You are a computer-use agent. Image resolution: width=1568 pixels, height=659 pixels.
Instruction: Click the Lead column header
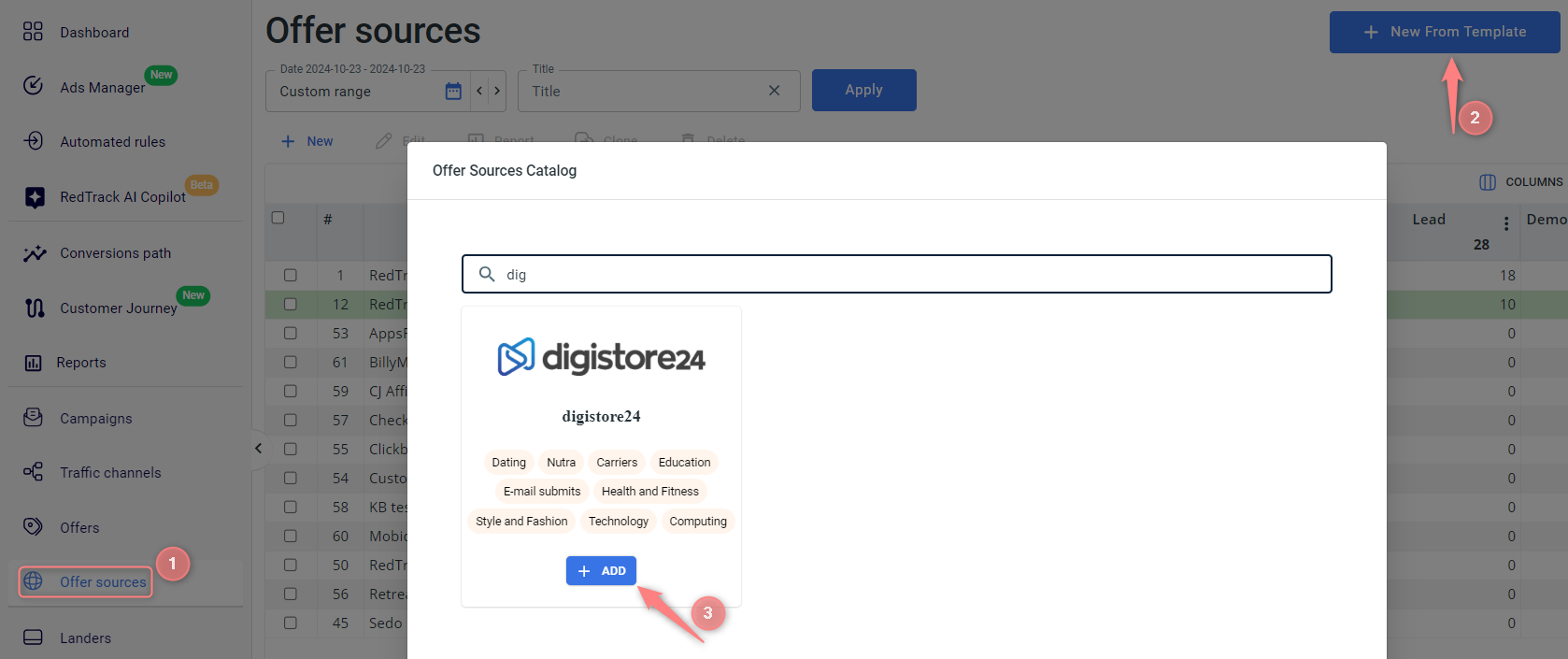point(1428,220)
